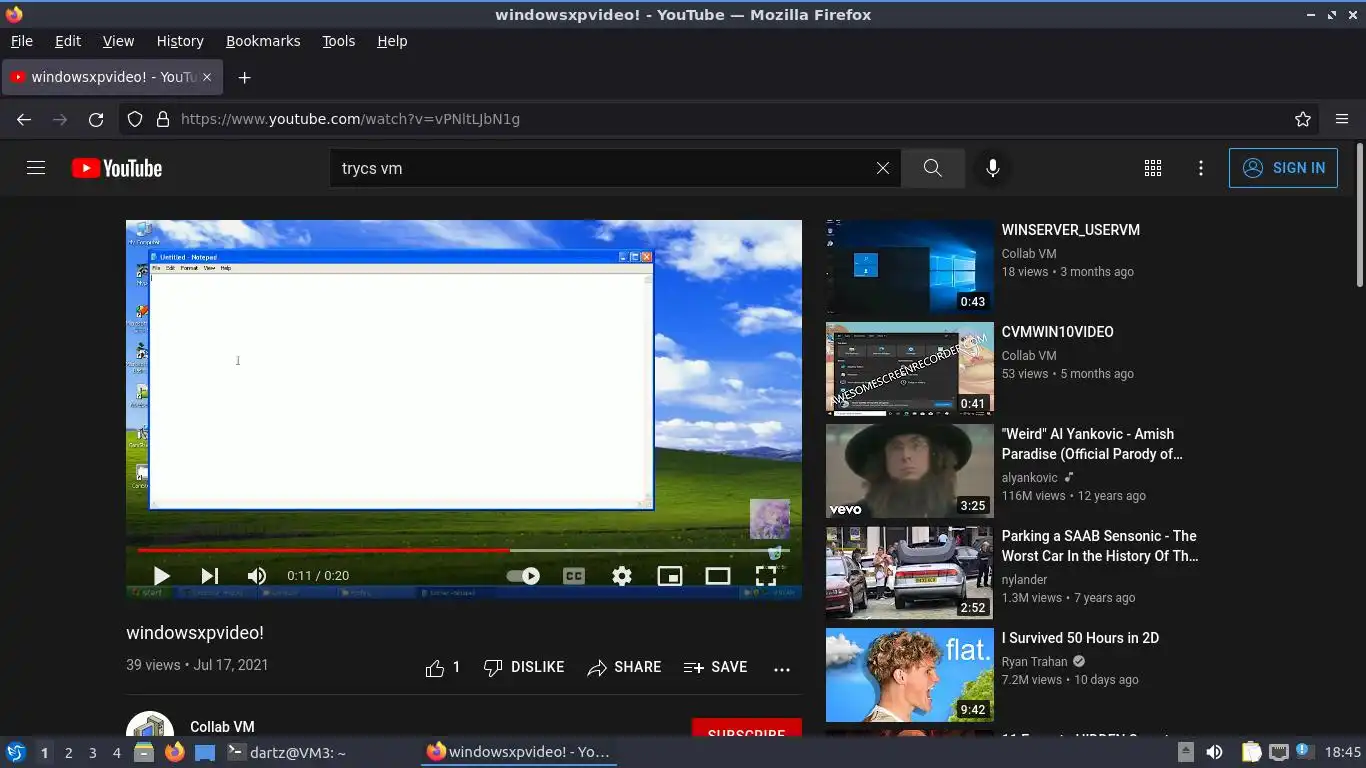Go to the YouTube home logo
Image resolution: width=1366 pixels, height=768 pixels.
coord(117,168)
